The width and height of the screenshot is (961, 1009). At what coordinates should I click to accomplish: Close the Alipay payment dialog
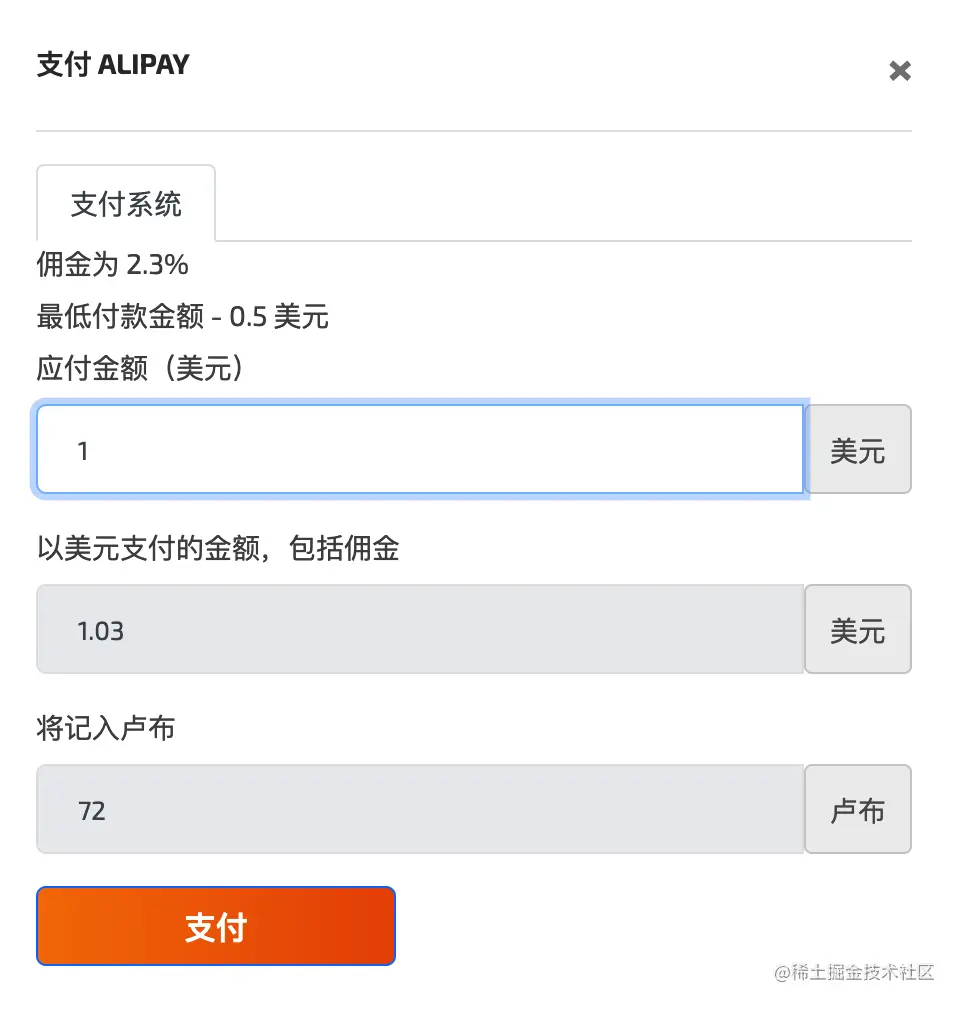[x=899, y=70]
